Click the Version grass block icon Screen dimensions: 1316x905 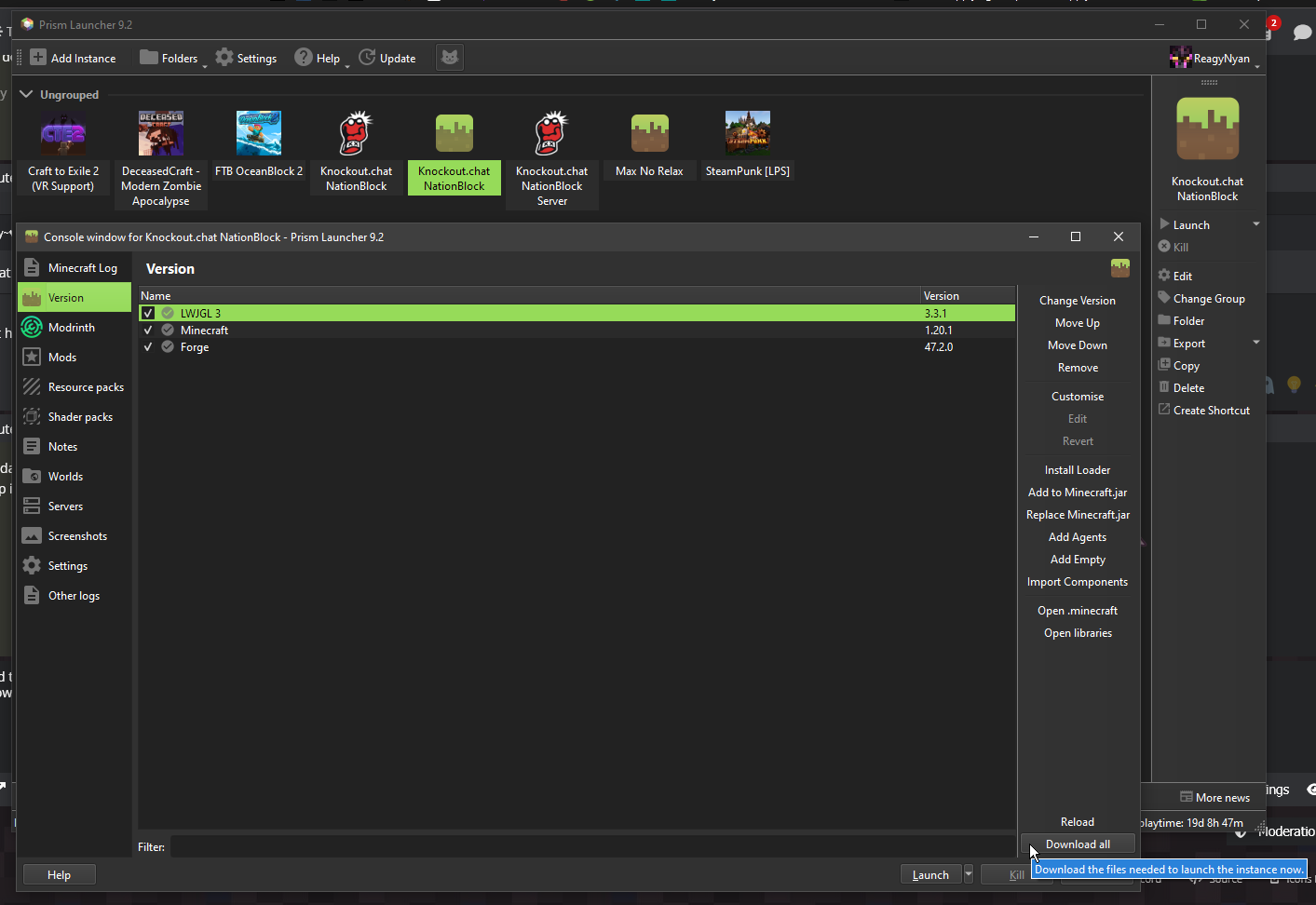[32, 298]
